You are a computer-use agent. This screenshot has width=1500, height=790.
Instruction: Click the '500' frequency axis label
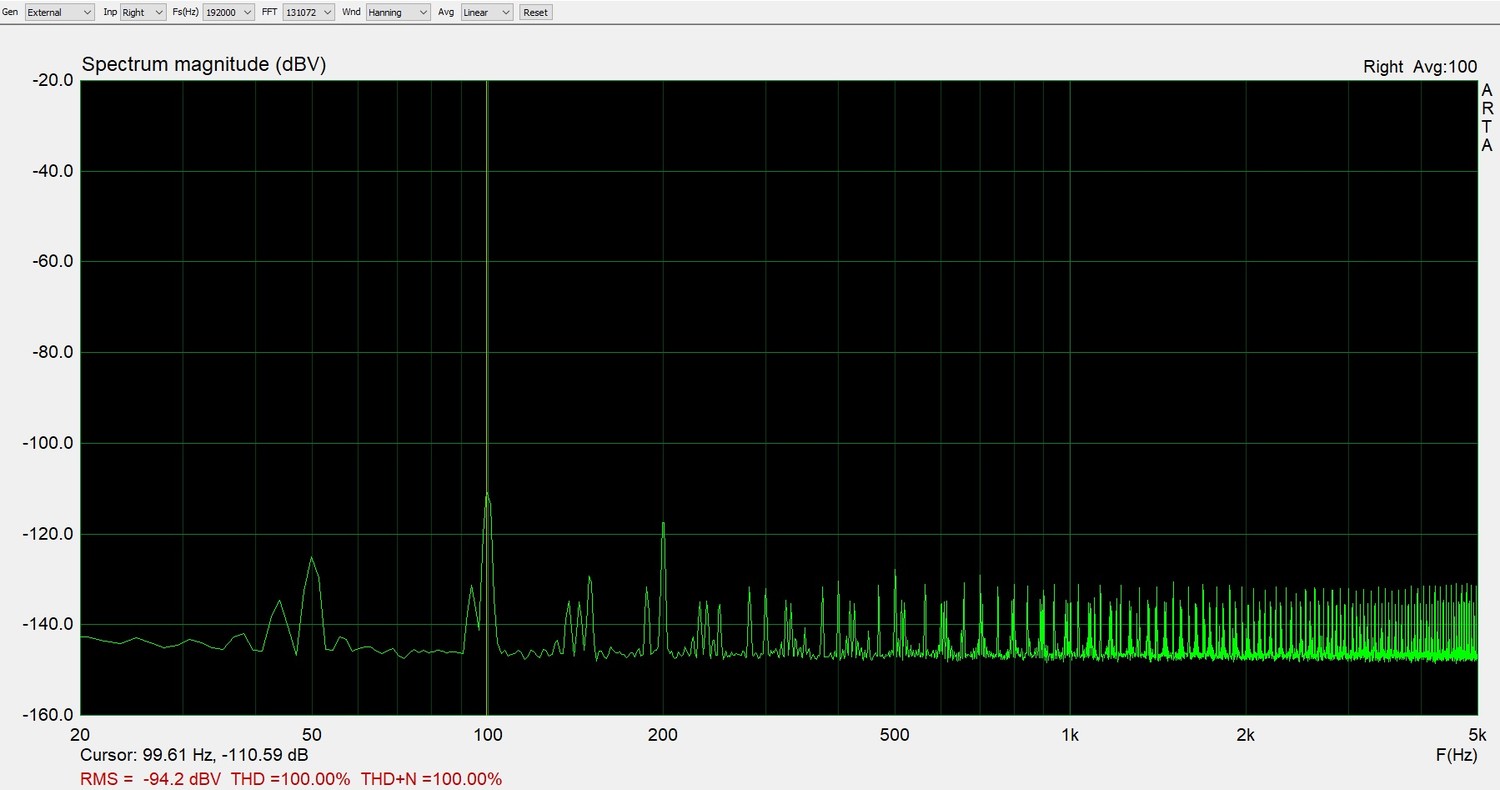coord(895,735)
